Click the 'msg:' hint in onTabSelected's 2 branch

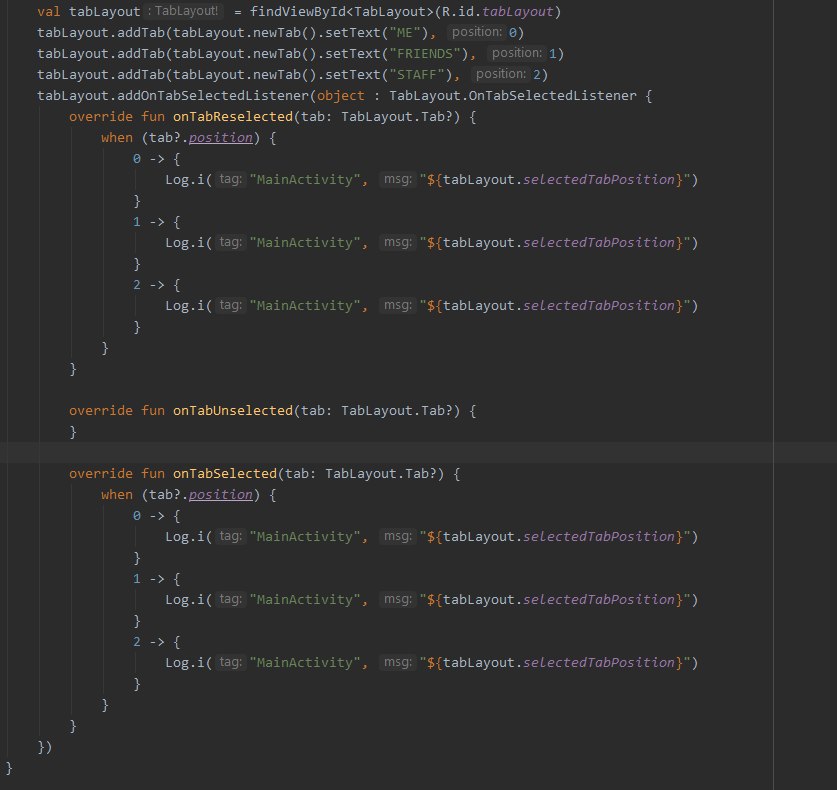pyautogui.click(x=398, y=662)
